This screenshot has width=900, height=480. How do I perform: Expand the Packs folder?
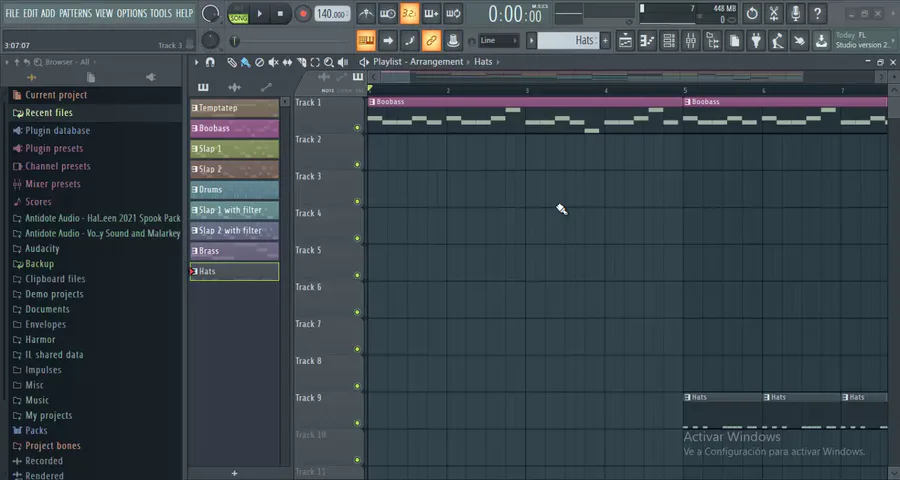click(x=36, y=431)
